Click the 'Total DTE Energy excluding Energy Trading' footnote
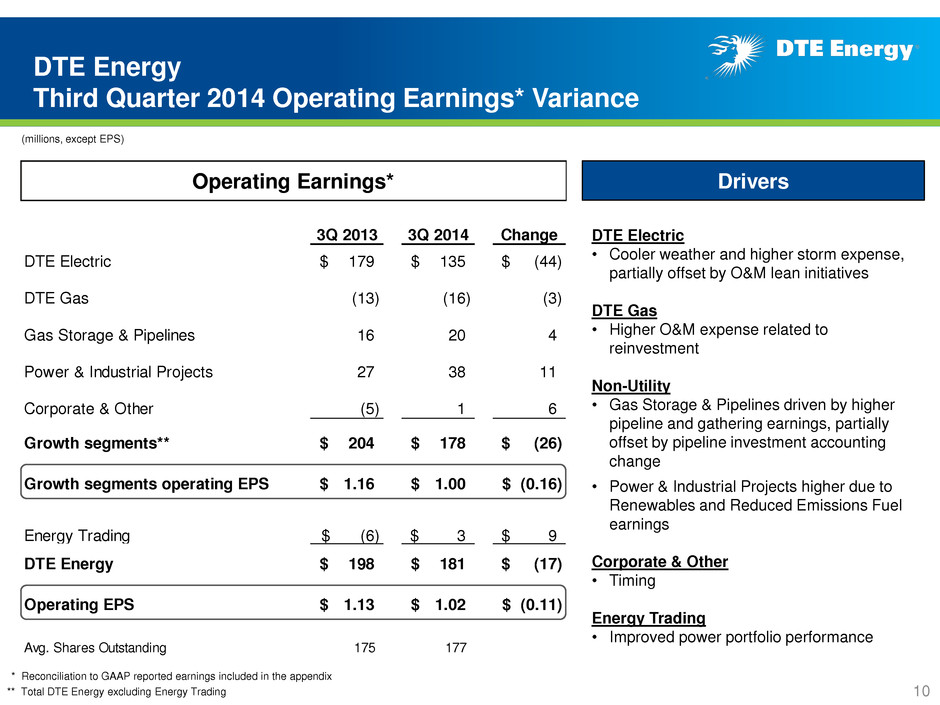The image size is (940, 705). pyautogui.click(x=123, y=692)
